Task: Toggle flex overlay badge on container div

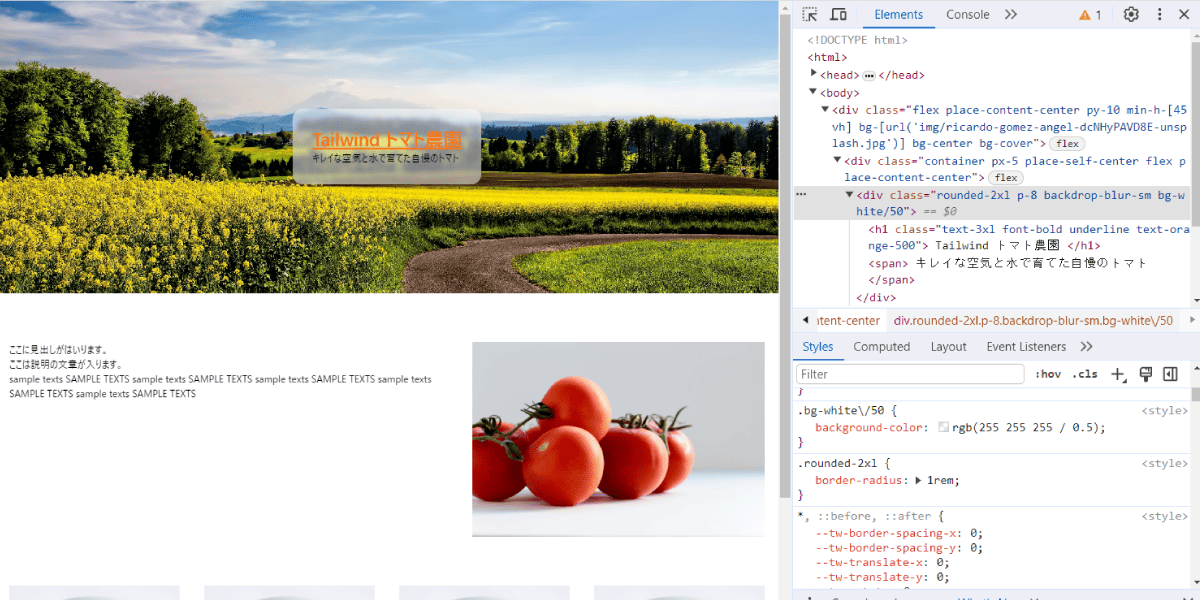Action: click(1006, 178)
